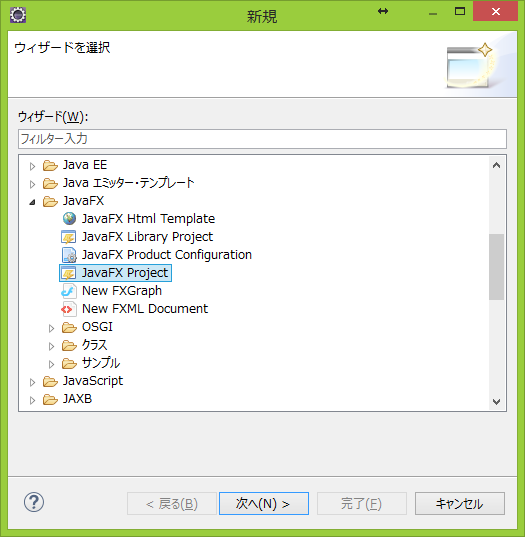Click the JavaFX Project wizard icon
525x537 pixels.
coord(68,273)
